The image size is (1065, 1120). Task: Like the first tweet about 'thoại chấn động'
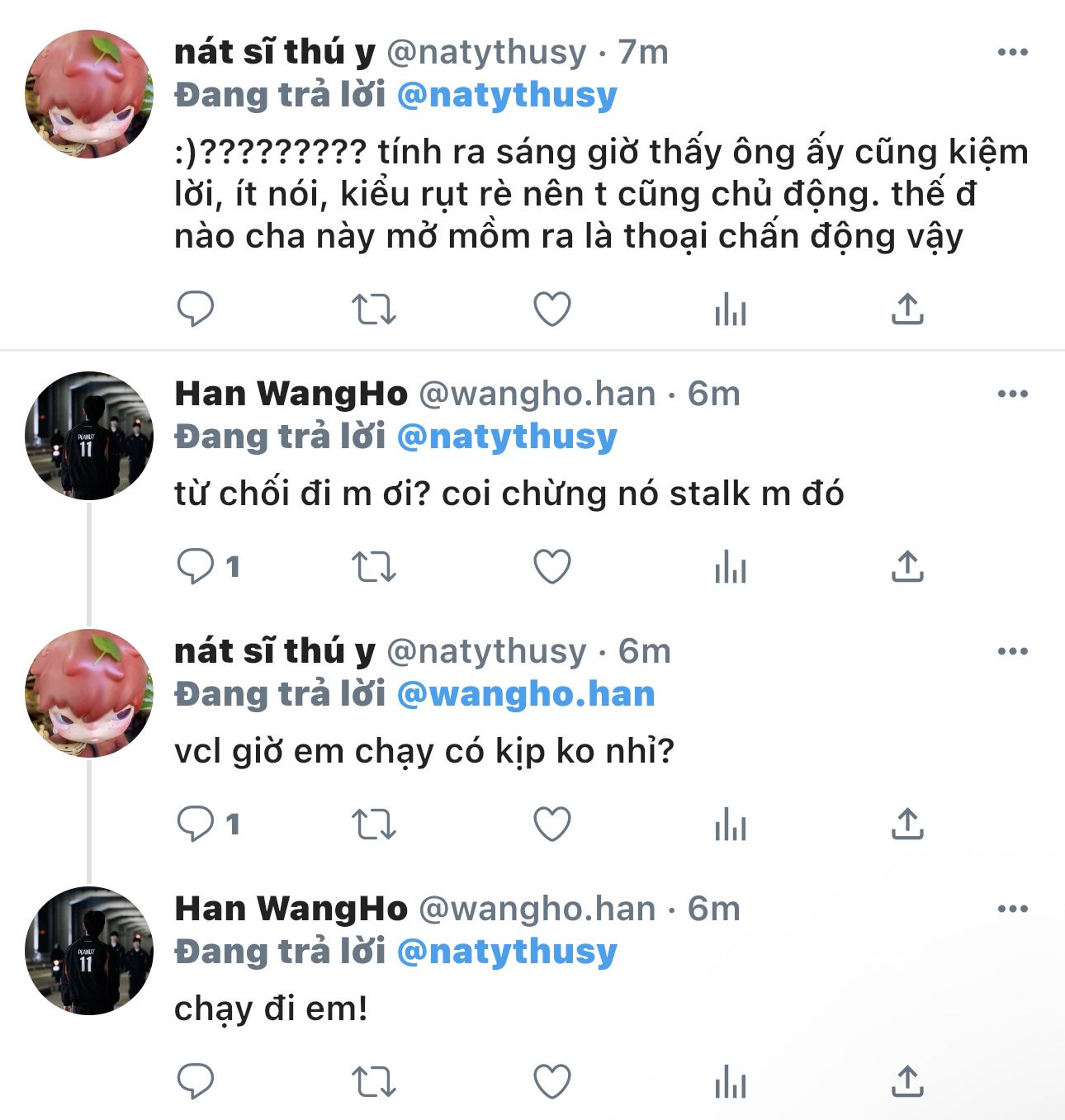(552, 310)
